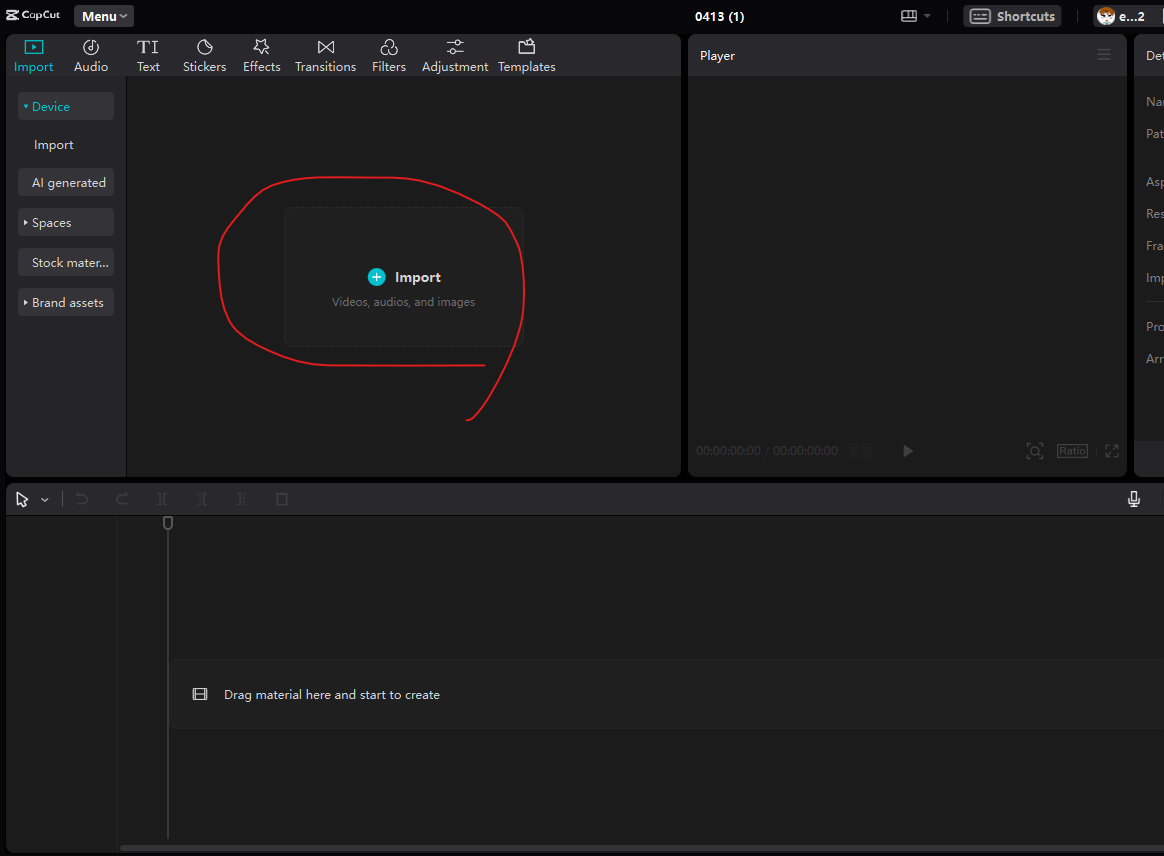Open the Audio panel
Image resolution: width=1164 pixels, height=856 pixels.
pyautogui.click(x=91, y=56)
